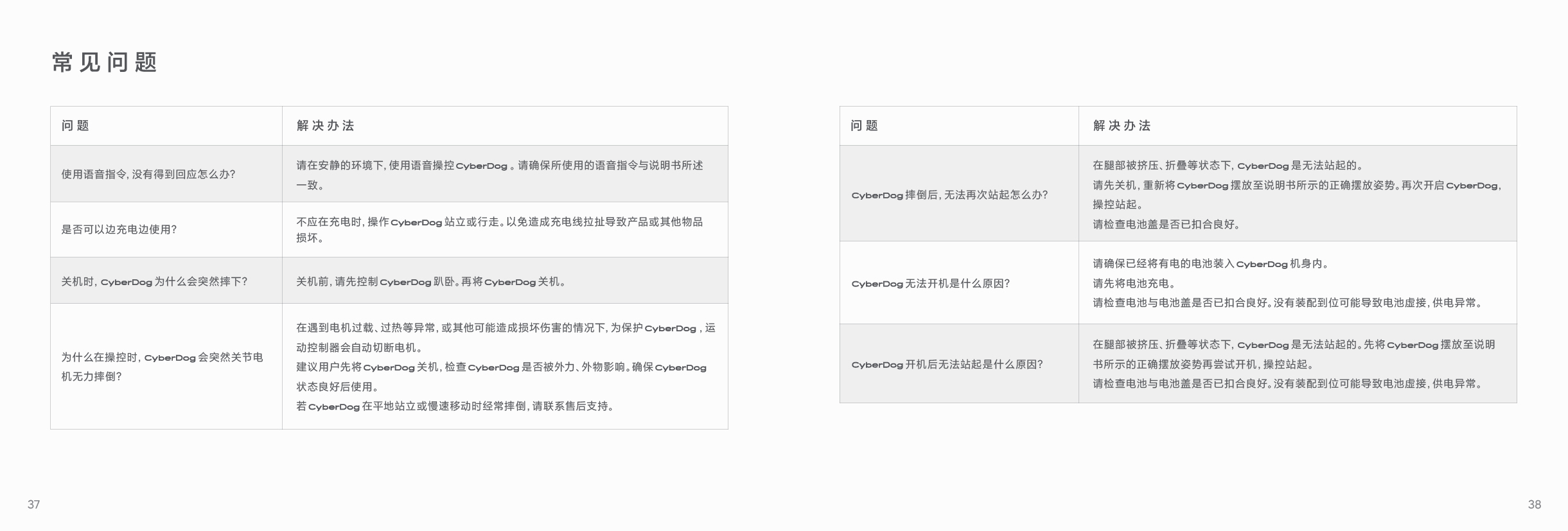
Task: Click the 解决办法 column header on page 38
Action: [x=1122, y=126]
